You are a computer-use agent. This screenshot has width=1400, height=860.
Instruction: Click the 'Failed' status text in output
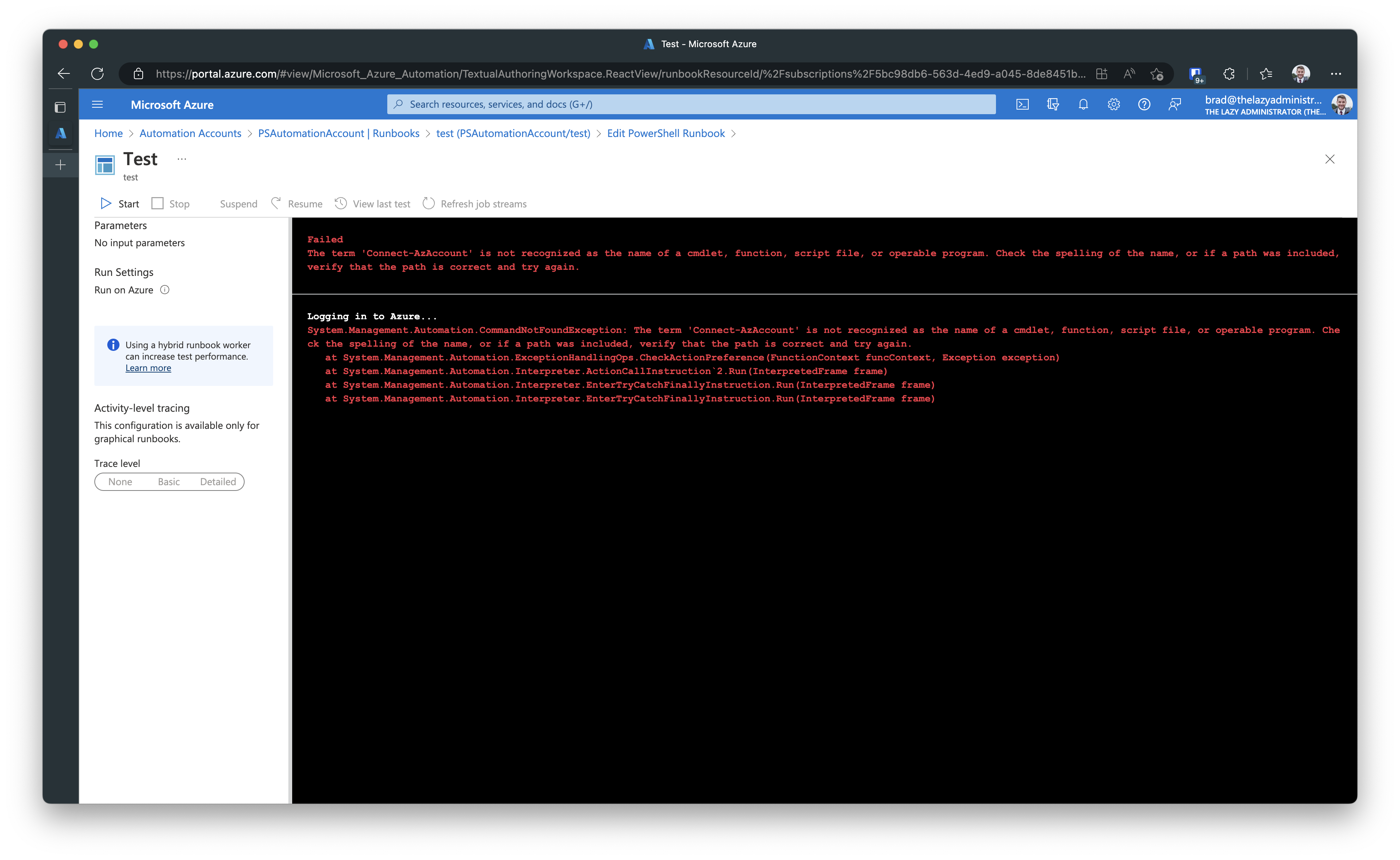[325, 239]
